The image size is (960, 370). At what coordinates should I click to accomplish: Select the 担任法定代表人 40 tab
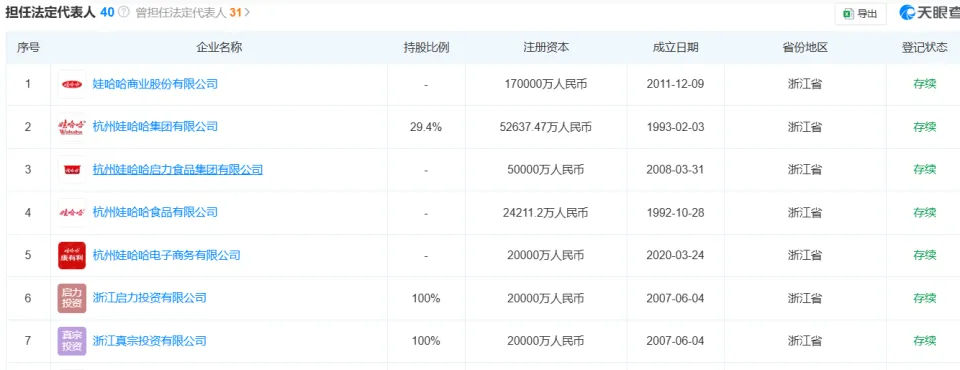(x=59, y=12)
